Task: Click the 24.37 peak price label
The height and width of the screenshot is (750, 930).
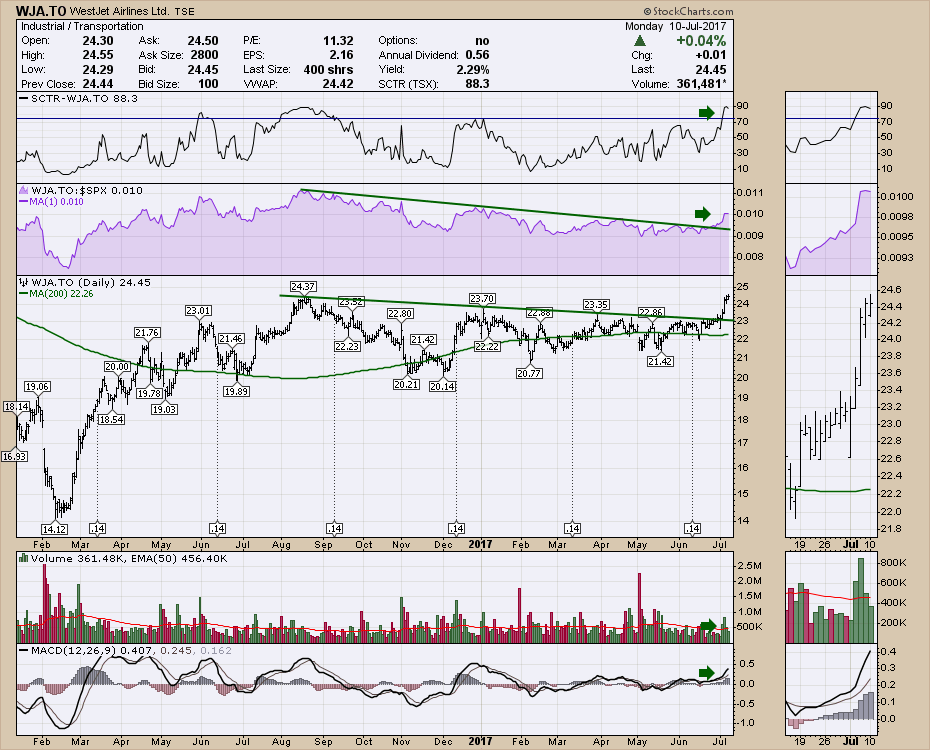Action: pos(303,286)
